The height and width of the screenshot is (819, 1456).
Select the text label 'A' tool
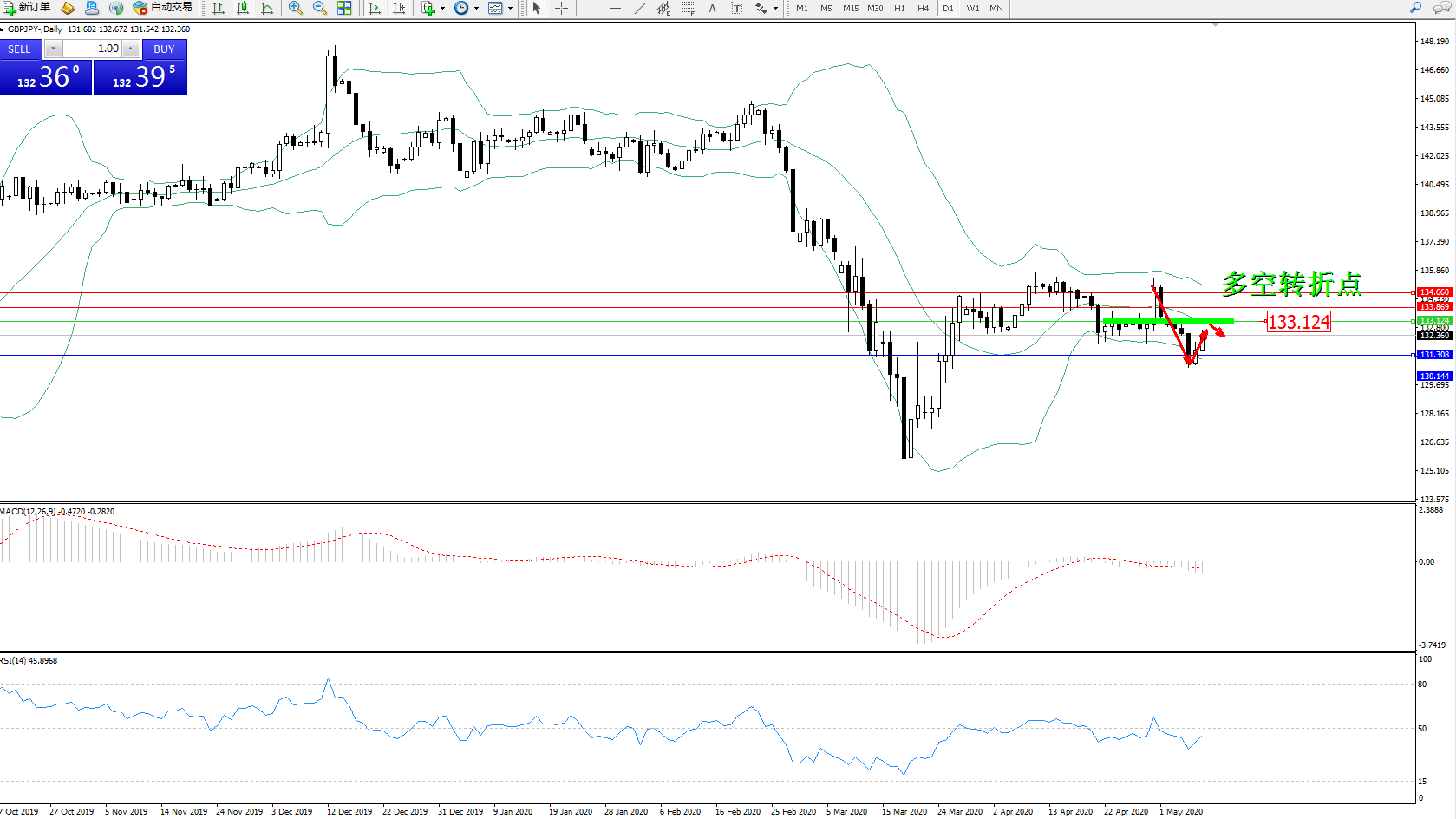click(x=712, y=8)
